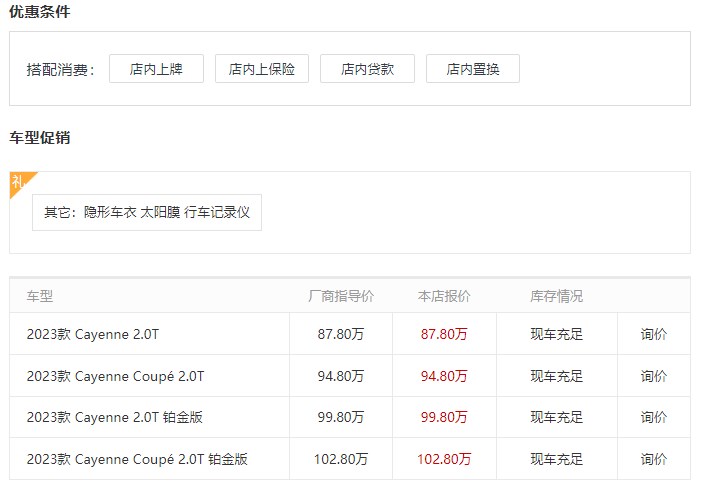Click the 车型 column header

click(40, 296)
